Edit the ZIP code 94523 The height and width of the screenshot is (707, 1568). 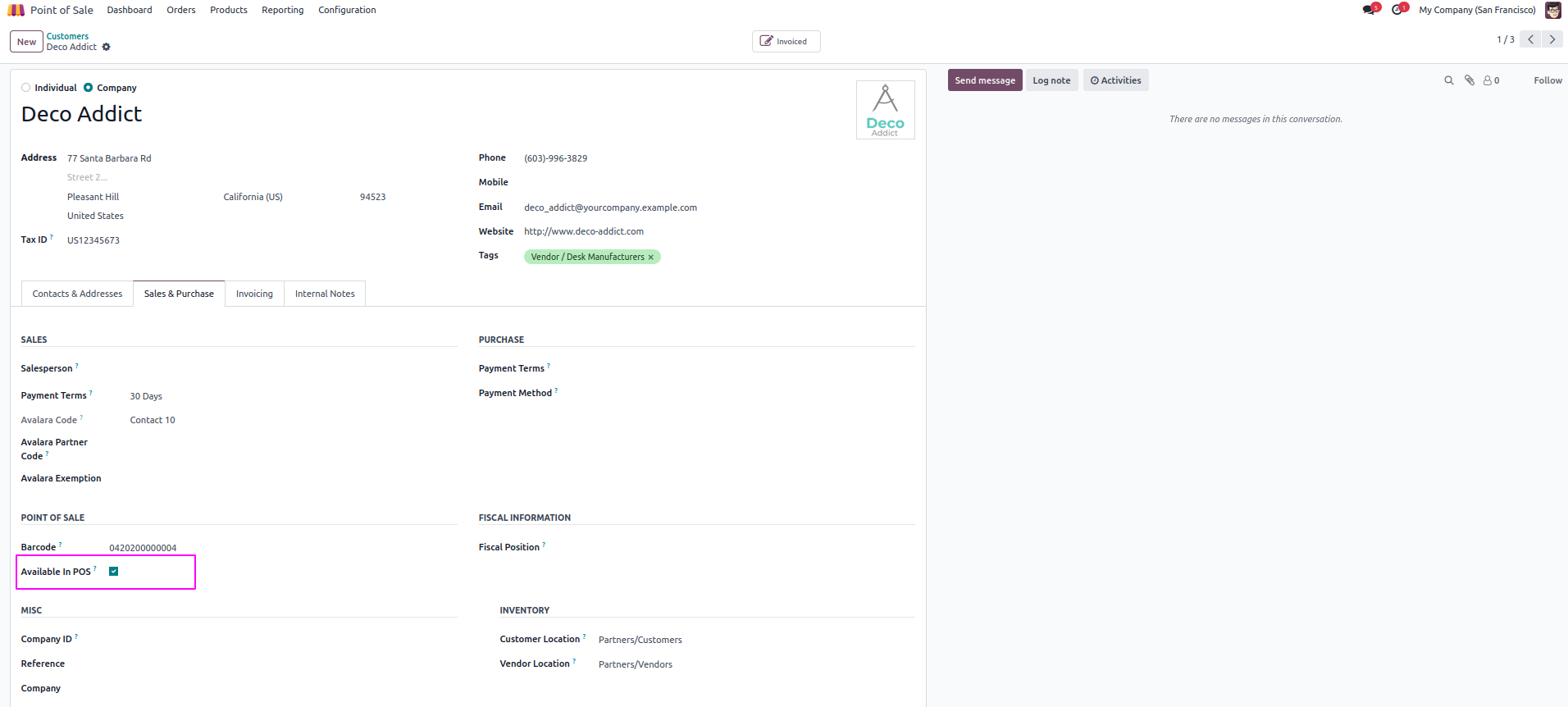407,197
